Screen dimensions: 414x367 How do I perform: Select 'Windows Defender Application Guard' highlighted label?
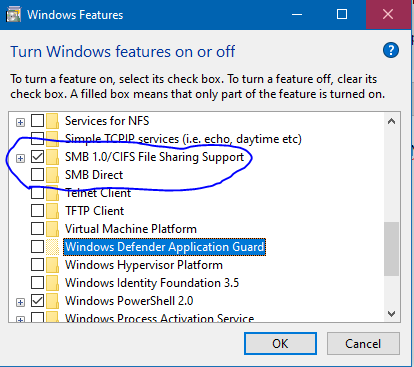click(165, 247)
